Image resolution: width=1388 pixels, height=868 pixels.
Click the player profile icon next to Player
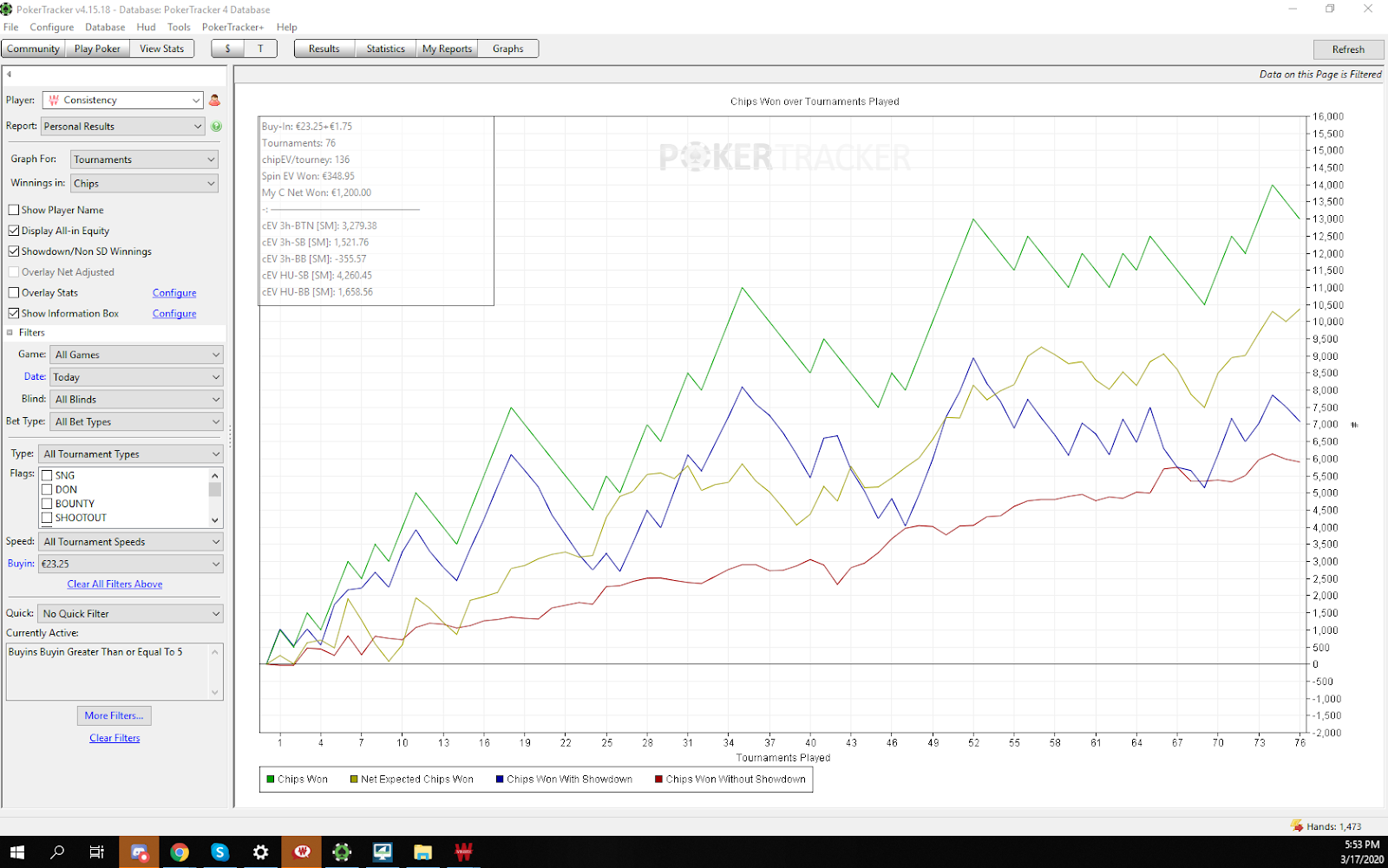tap(214, 101)
